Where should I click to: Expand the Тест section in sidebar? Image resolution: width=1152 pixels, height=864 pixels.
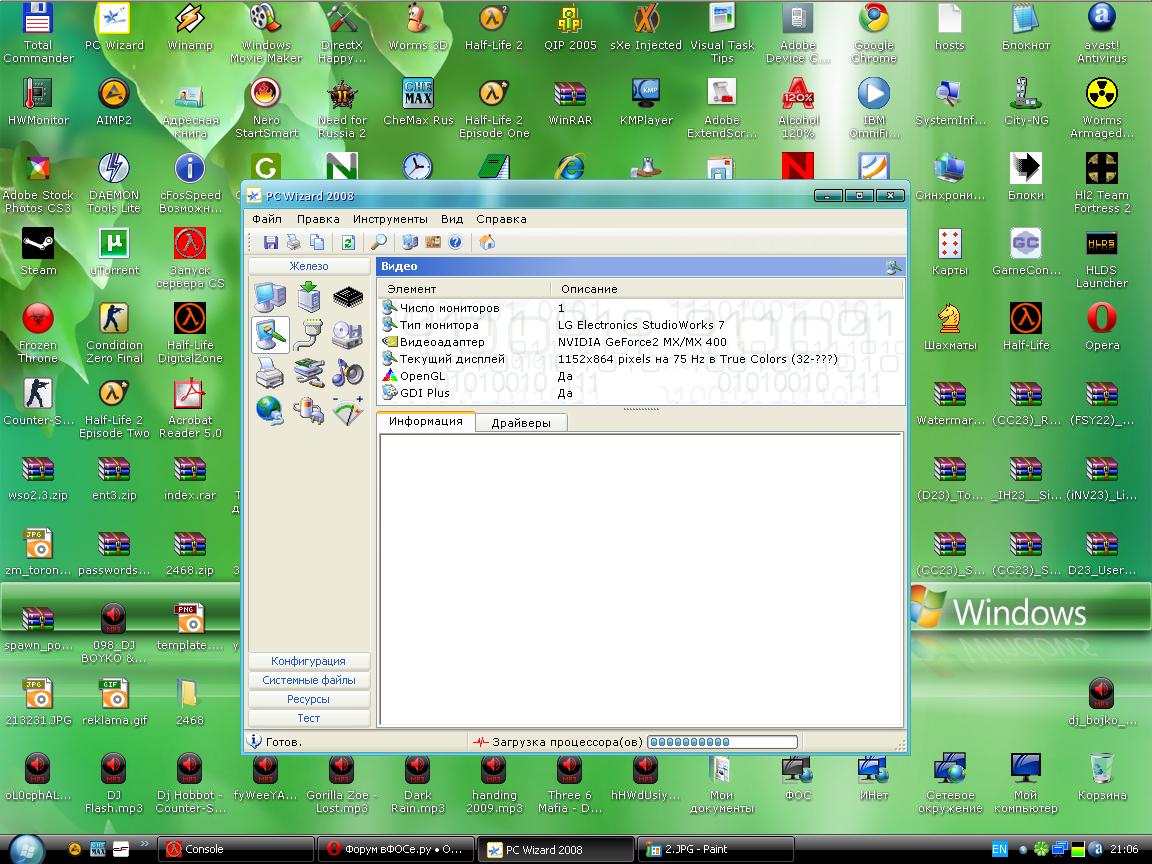pyautogui.click(x=309, y=718)
